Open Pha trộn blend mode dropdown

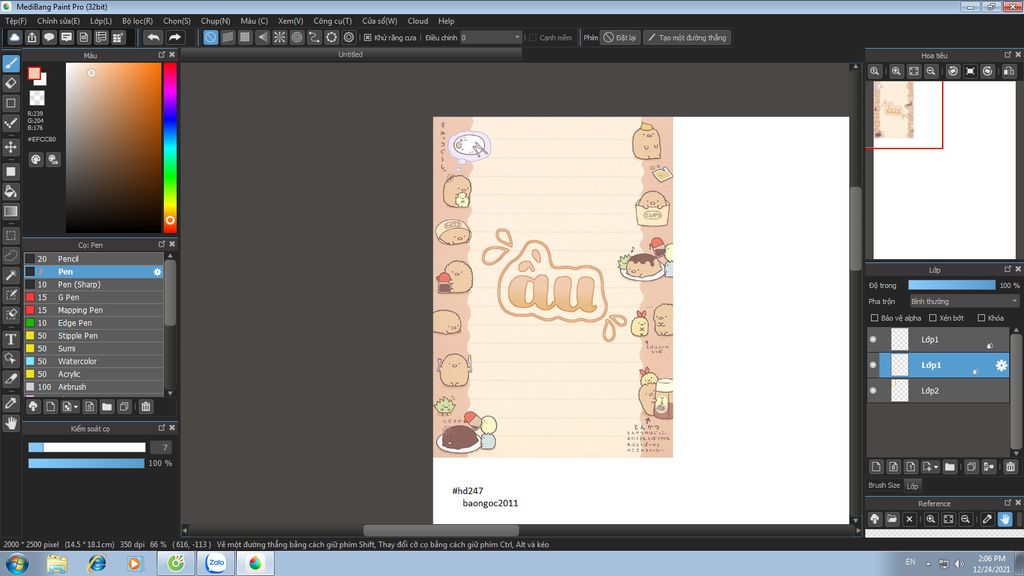tap(964, 301)
